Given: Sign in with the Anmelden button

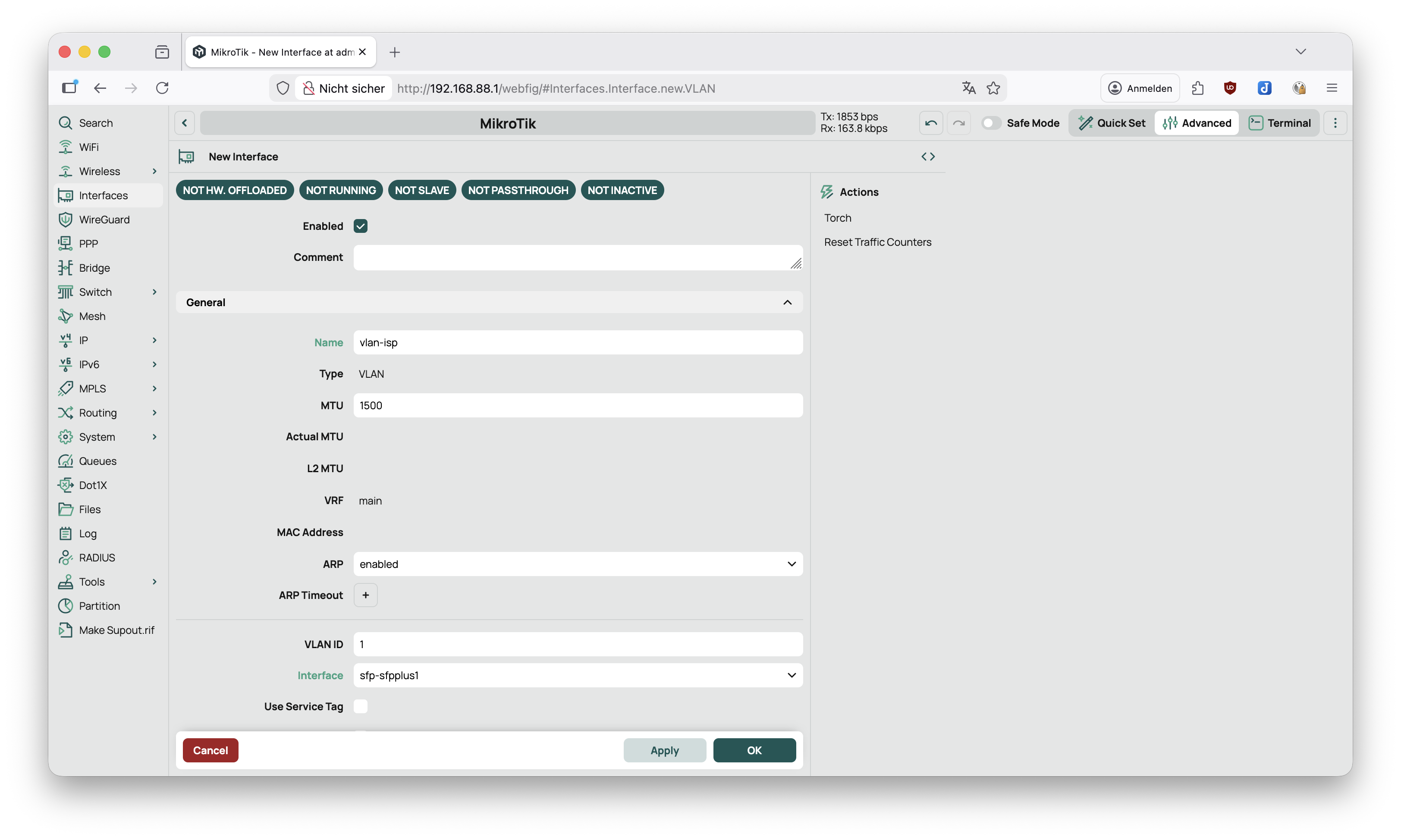Looking at the screenshot, I should point(1140,88).
